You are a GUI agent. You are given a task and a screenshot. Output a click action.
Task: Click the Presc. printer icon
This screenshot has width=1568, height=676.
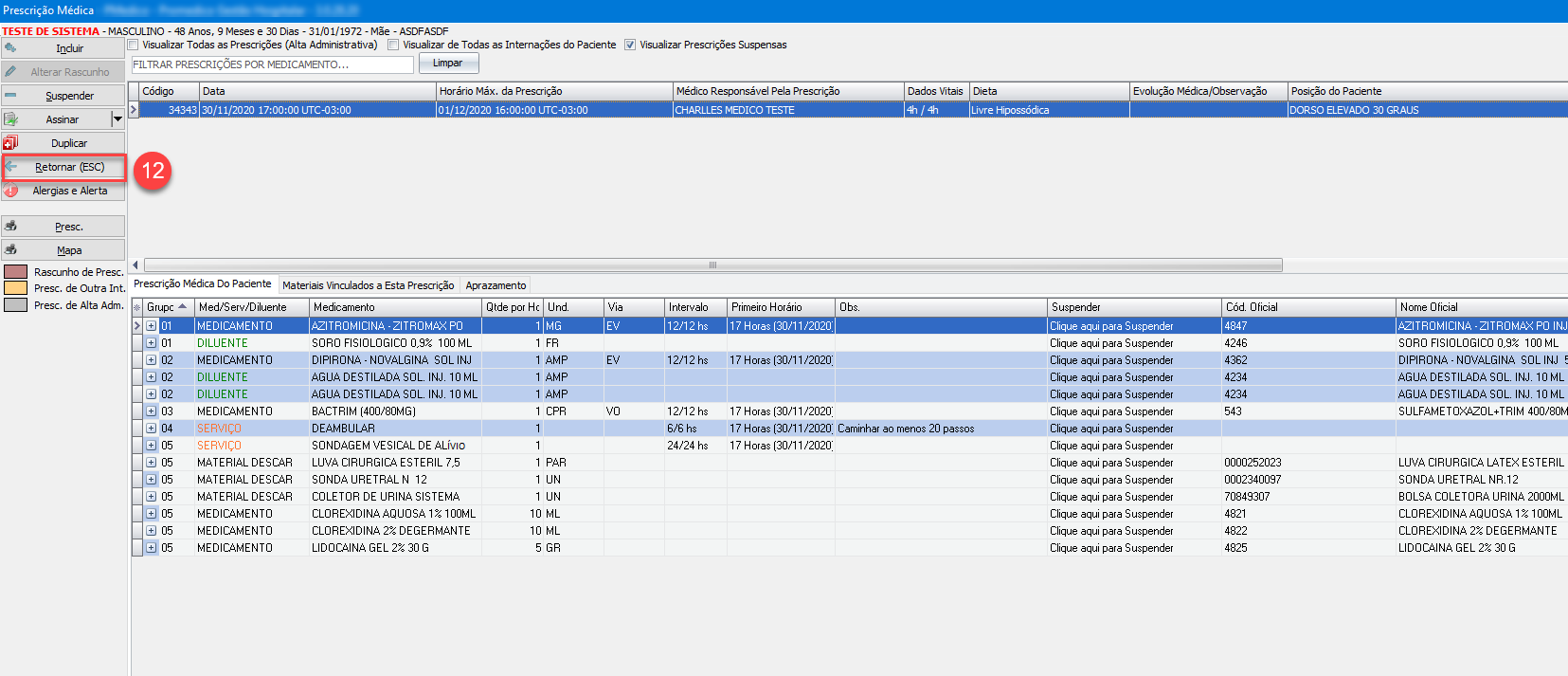coord(10,227)
